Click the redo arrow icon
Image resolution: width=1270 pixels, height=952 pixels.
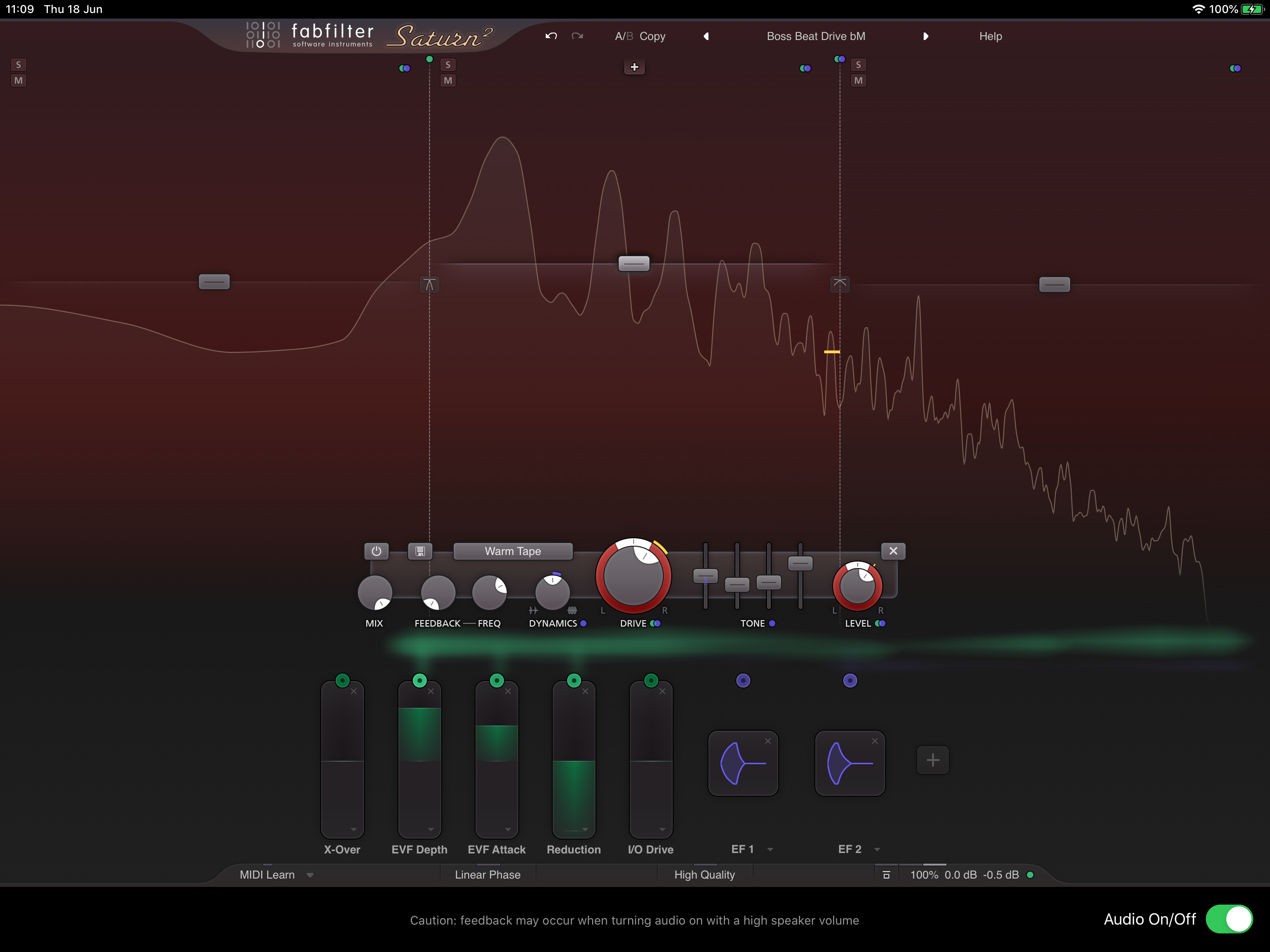pos(577,36)
